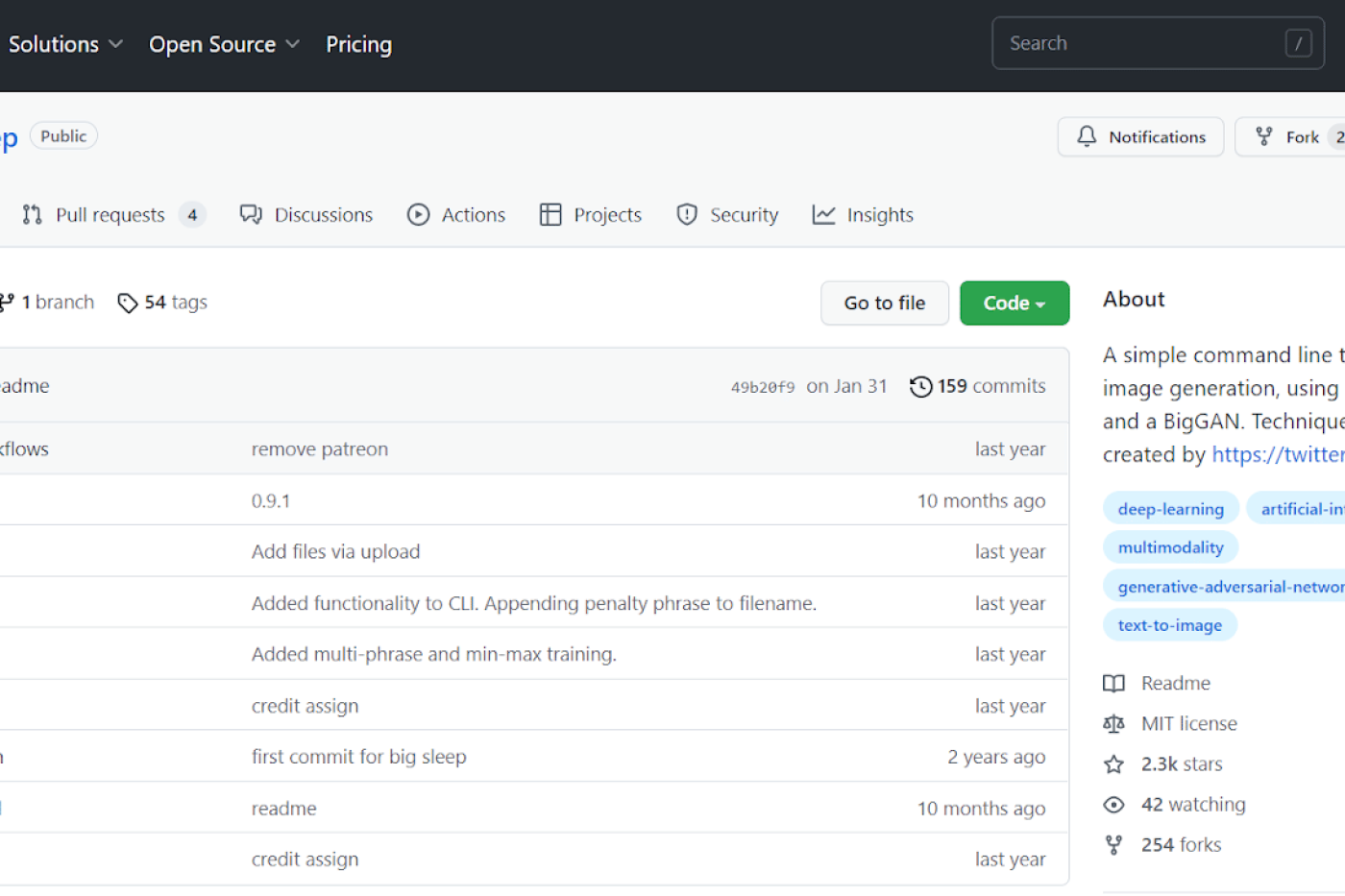The height and width of the screenshot is (896, 1345).
Task: Open the Pricing link
Action: click(x=358, y=44)
